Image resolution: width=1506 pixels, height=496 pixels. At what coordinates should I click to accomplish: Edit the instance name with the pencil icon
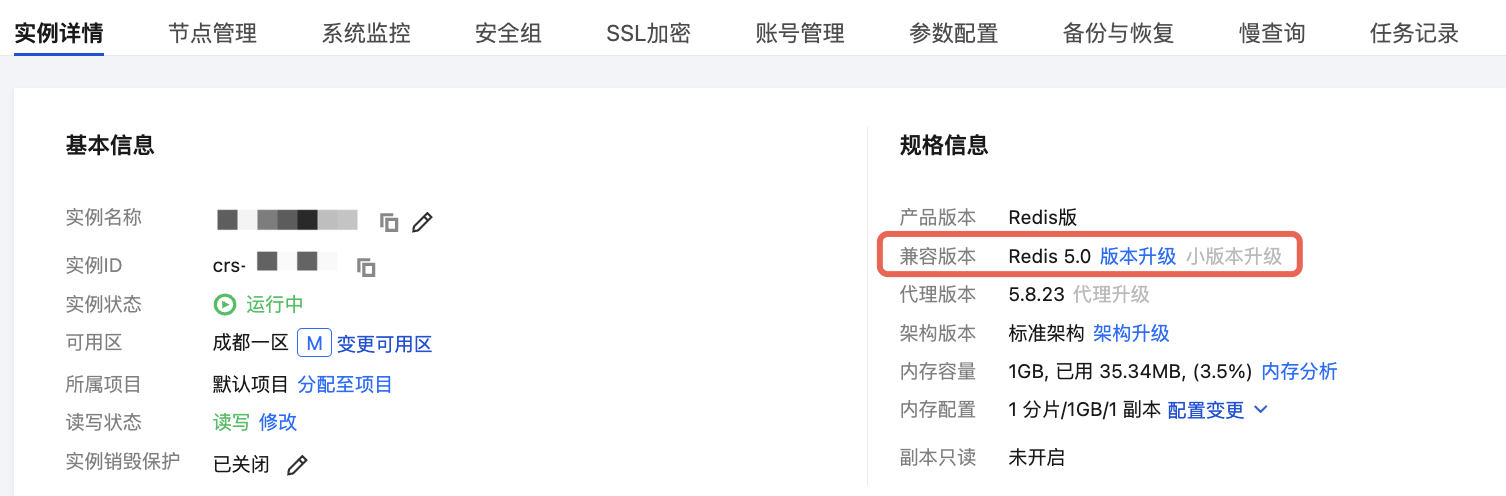[x=423, y=222]
